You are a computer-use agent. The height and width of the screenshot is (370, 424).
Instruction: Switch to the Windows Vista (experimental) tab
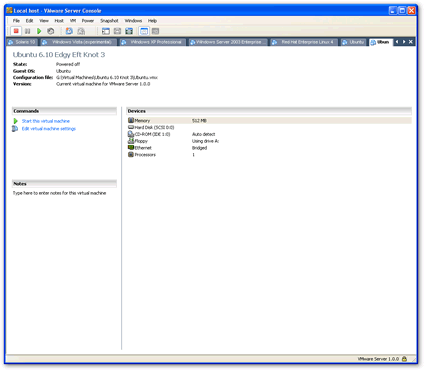(x=79, y=42)
